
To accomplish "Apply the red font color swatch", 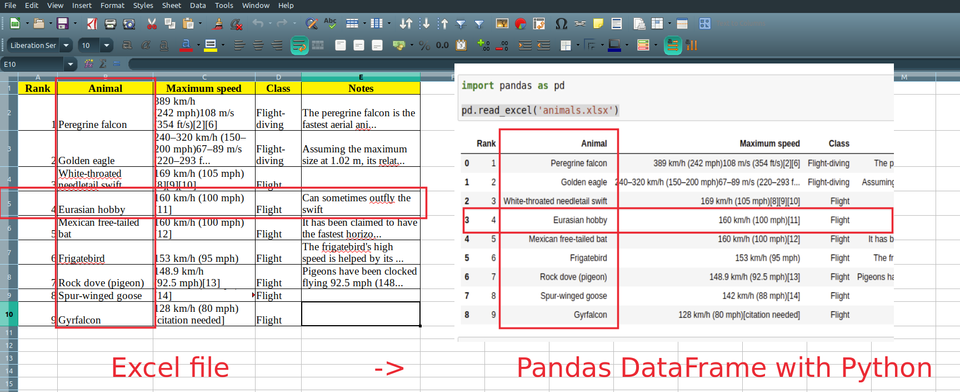I will [187, 45].
